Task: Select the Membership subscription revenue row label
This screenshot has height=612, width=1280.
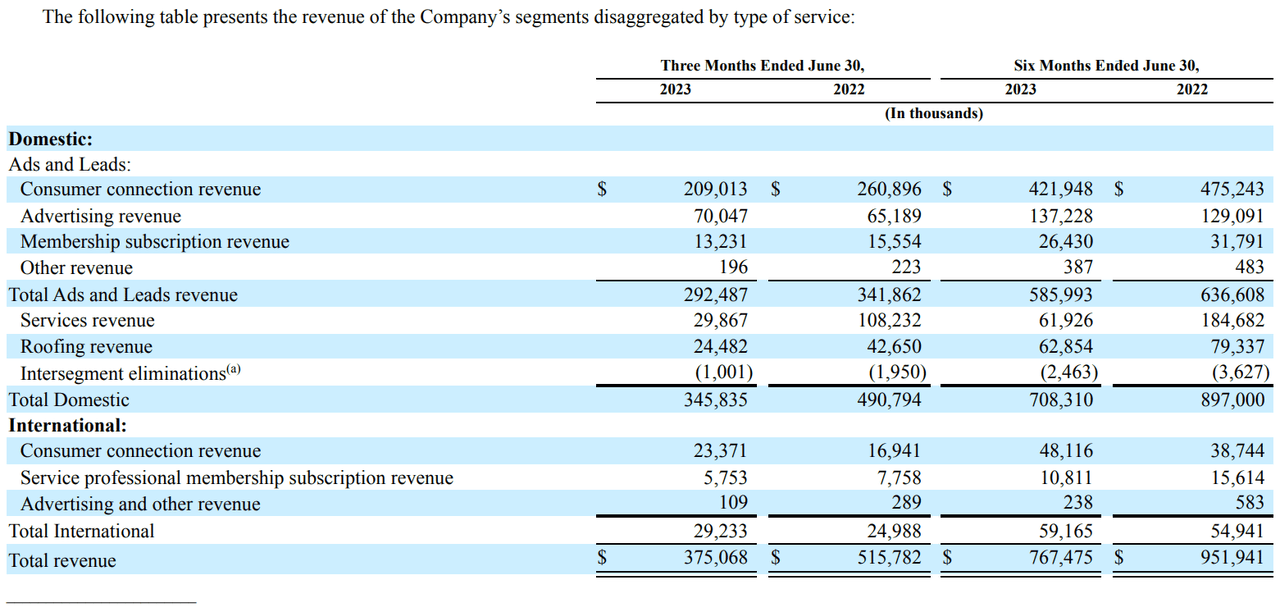Action: coord(154,242)
